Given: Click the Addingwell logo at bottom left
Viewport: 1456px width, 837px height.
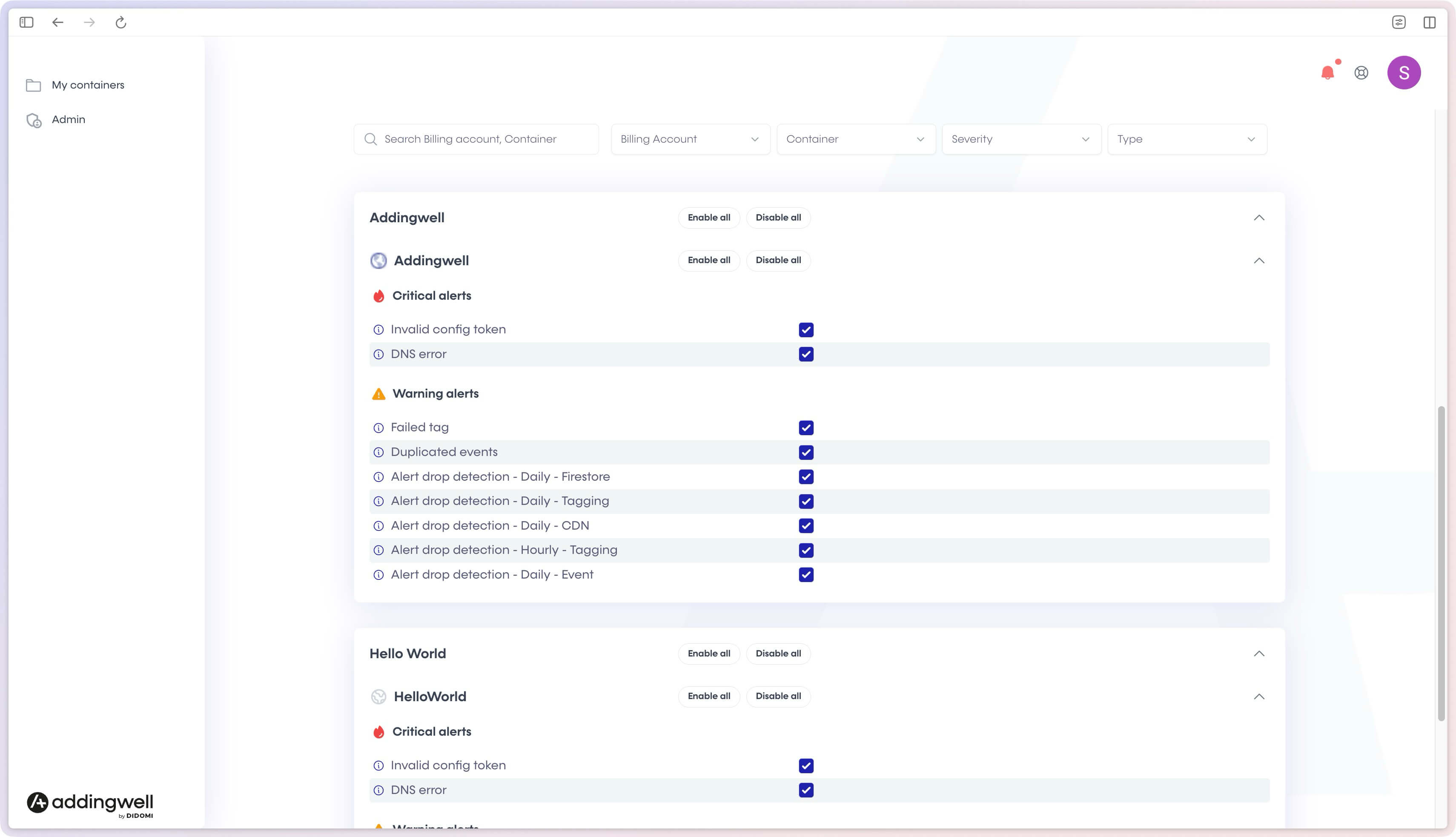Looking at the screenshot, I should click(90, 804).
